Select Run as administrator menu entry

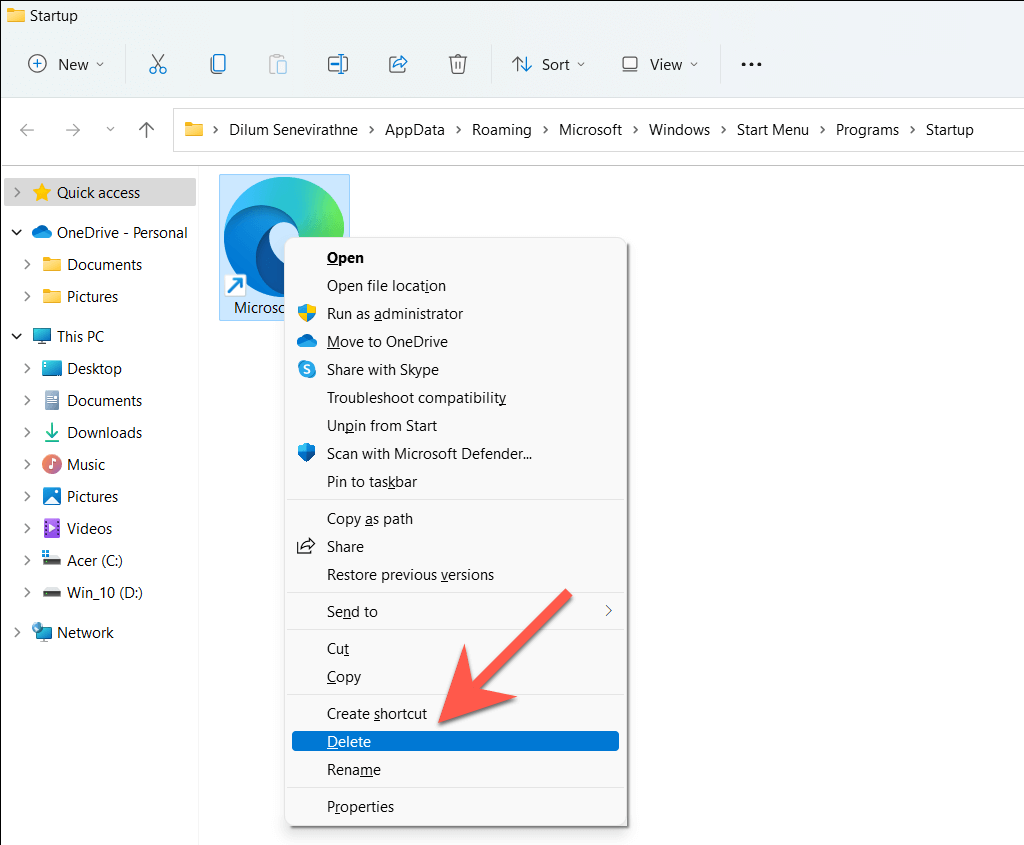click(395, 314)
